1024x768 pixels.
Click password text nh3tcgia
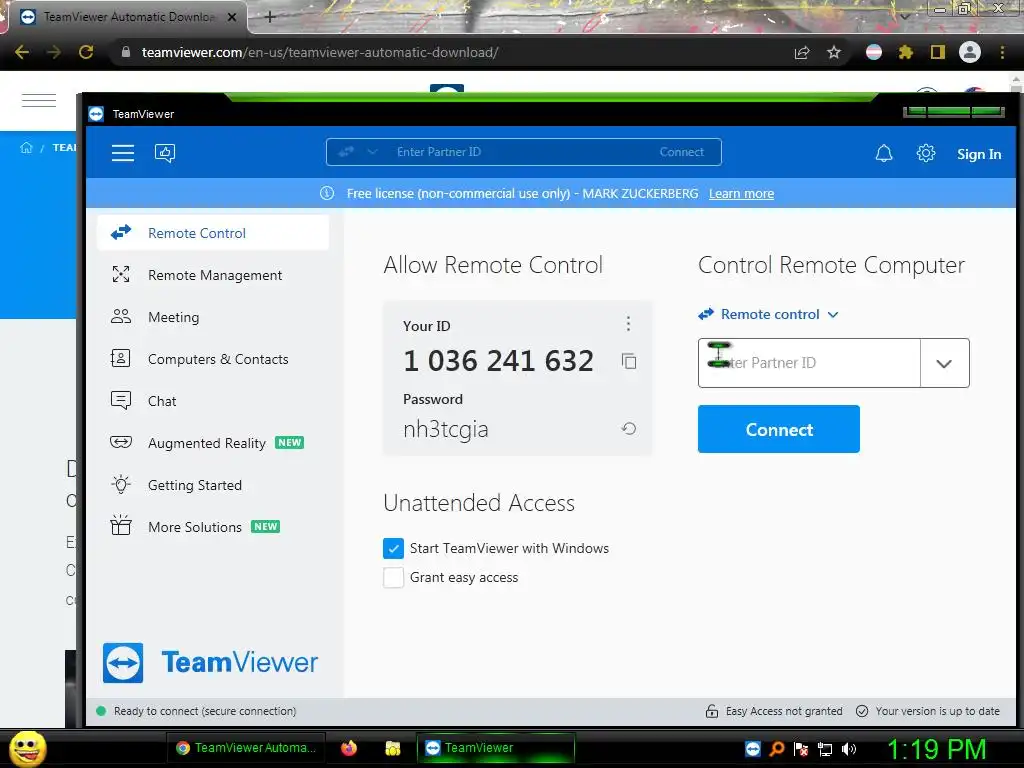click(x=446, y=429)
